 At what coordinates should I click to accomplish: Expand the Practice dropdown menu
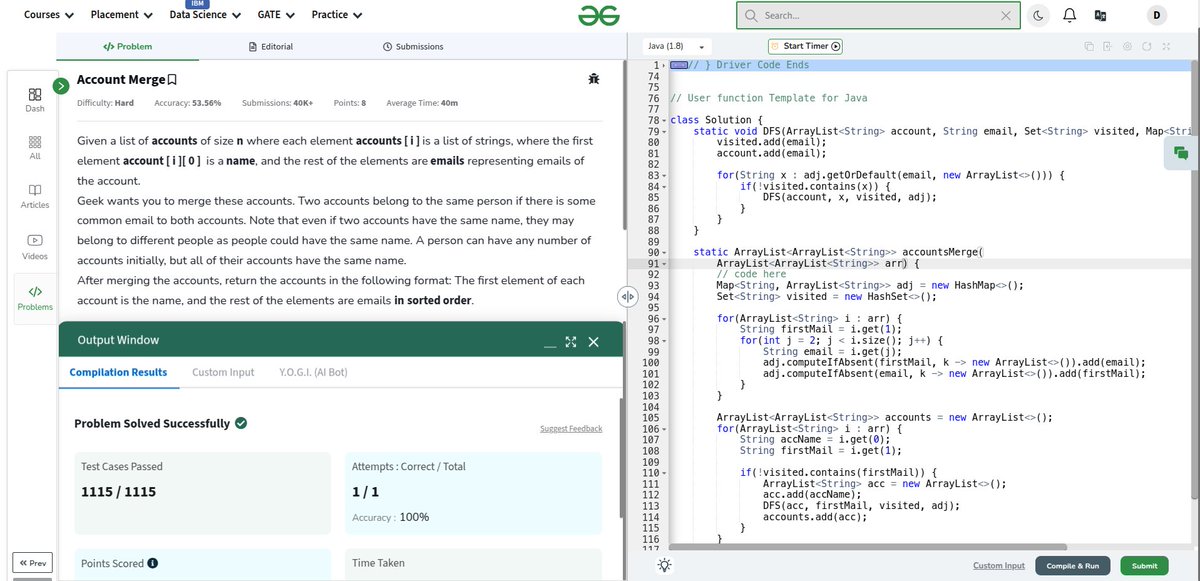point(336,15)
